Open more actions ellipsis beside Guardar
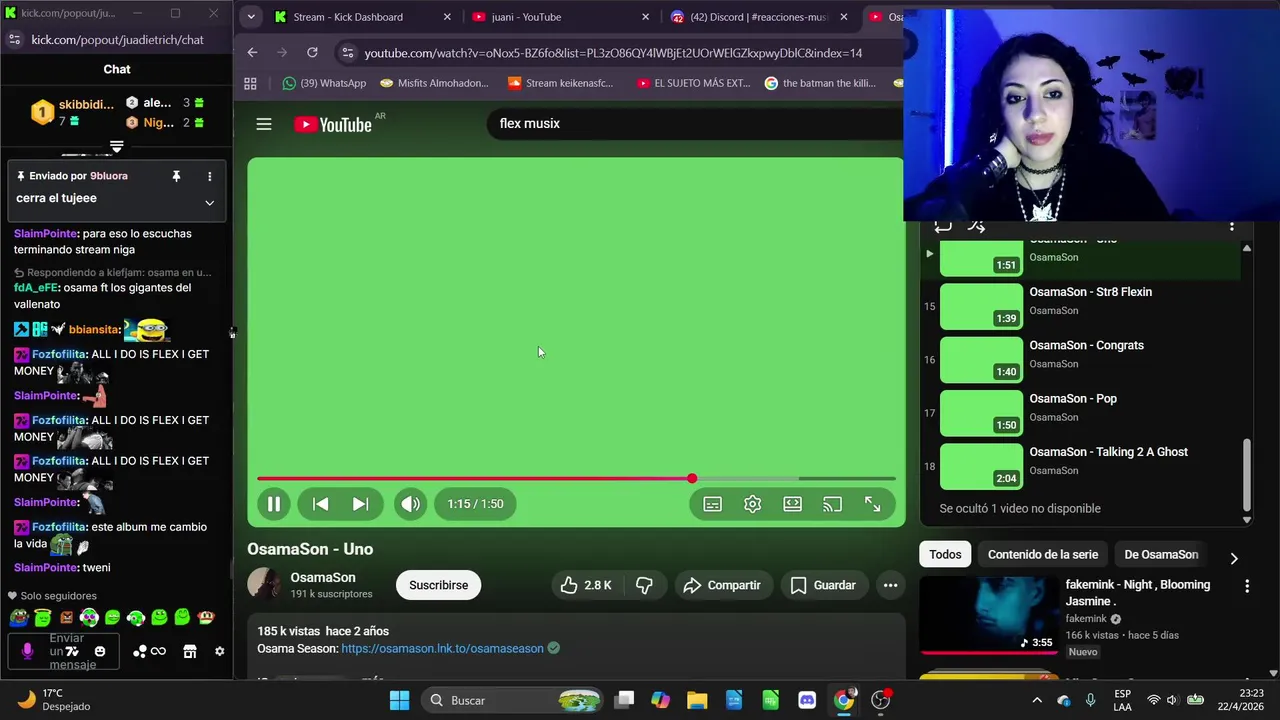 890,585
